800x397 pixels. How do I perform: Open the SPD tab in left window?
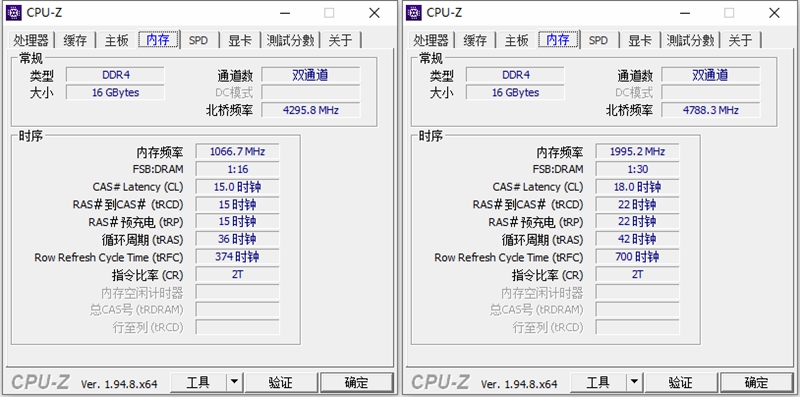click(x=198, y=40)
